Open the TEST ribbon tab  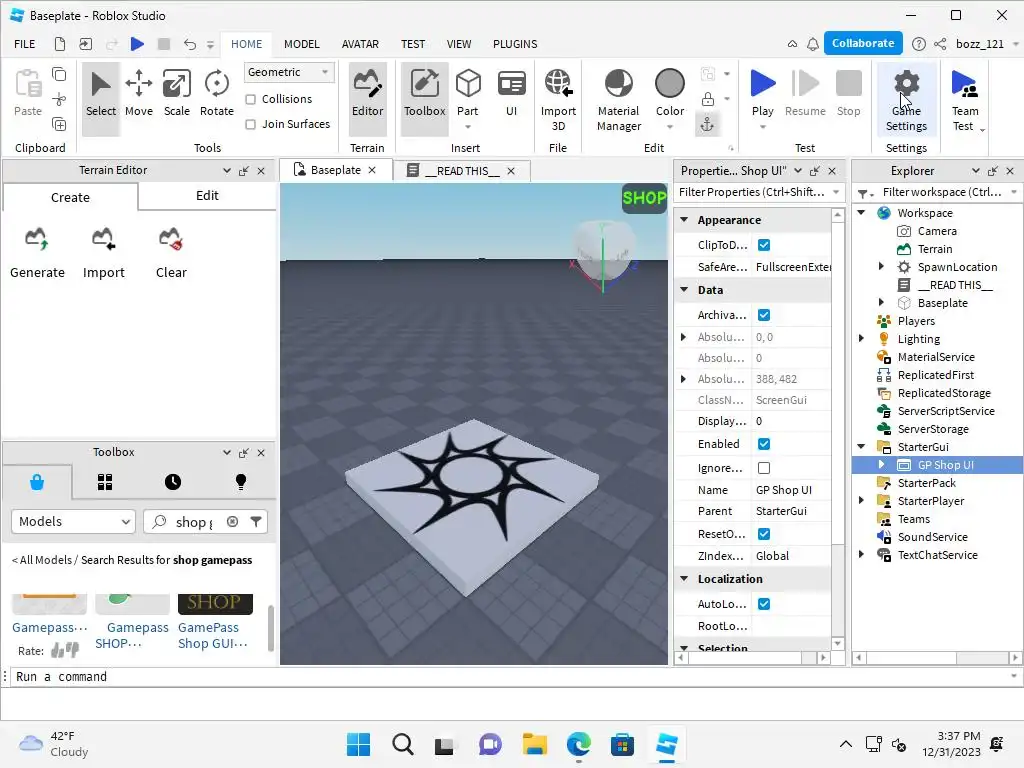click(413, 44)
